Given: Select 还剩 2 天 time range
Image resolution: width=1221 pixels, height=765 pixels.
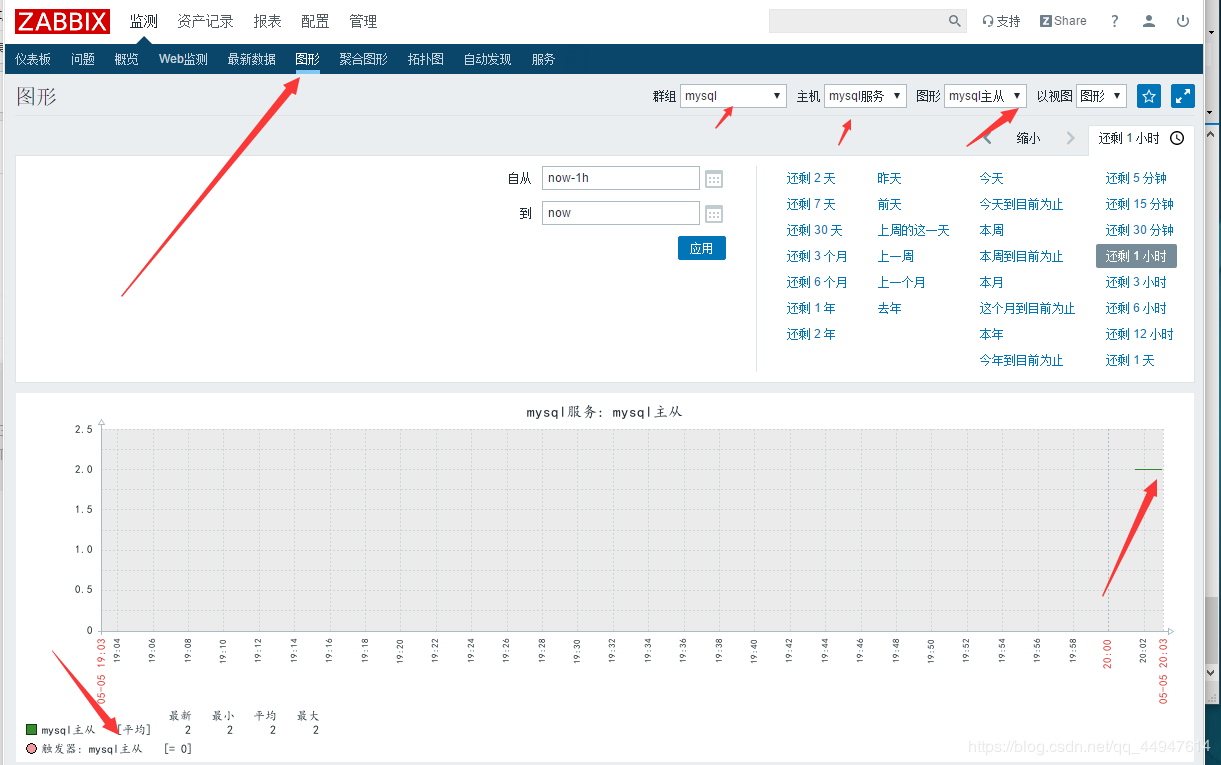Looking at the screenshot, I should pyautogui.click(x=811, y=178).
